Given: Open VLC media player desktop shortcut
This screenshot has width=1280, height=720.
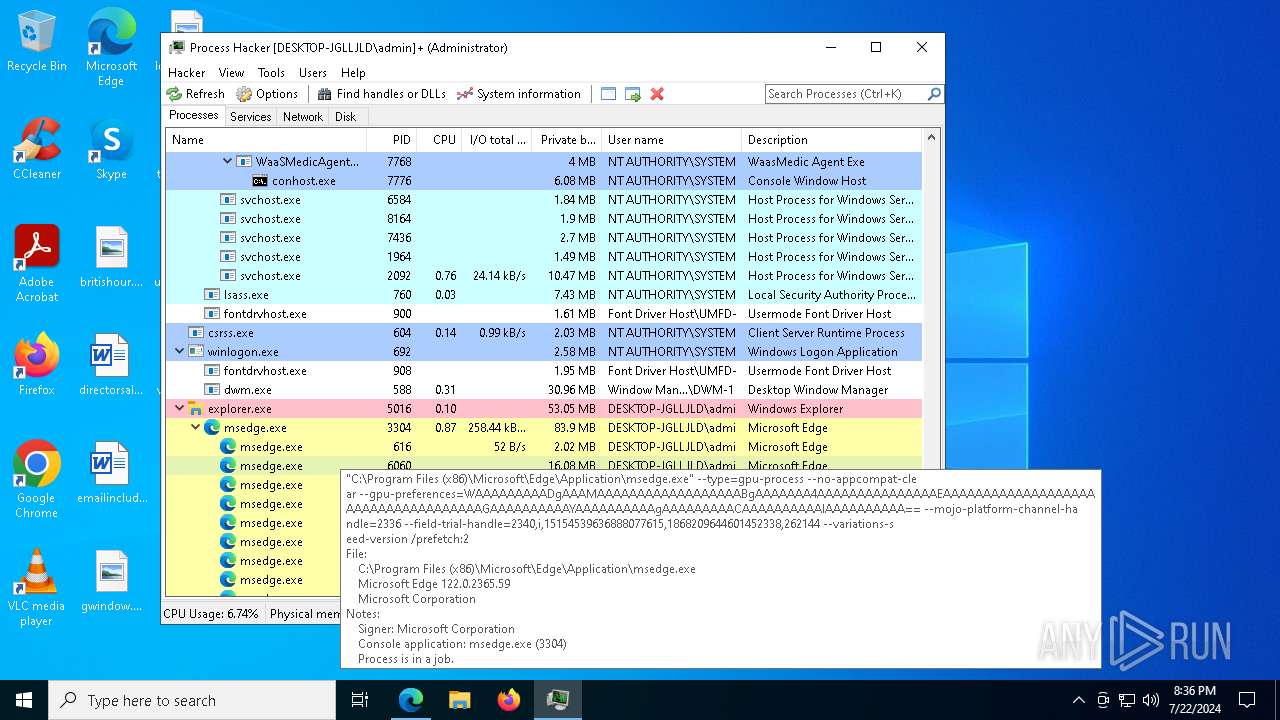Looking at the screenshot, I should coord(37,588).
